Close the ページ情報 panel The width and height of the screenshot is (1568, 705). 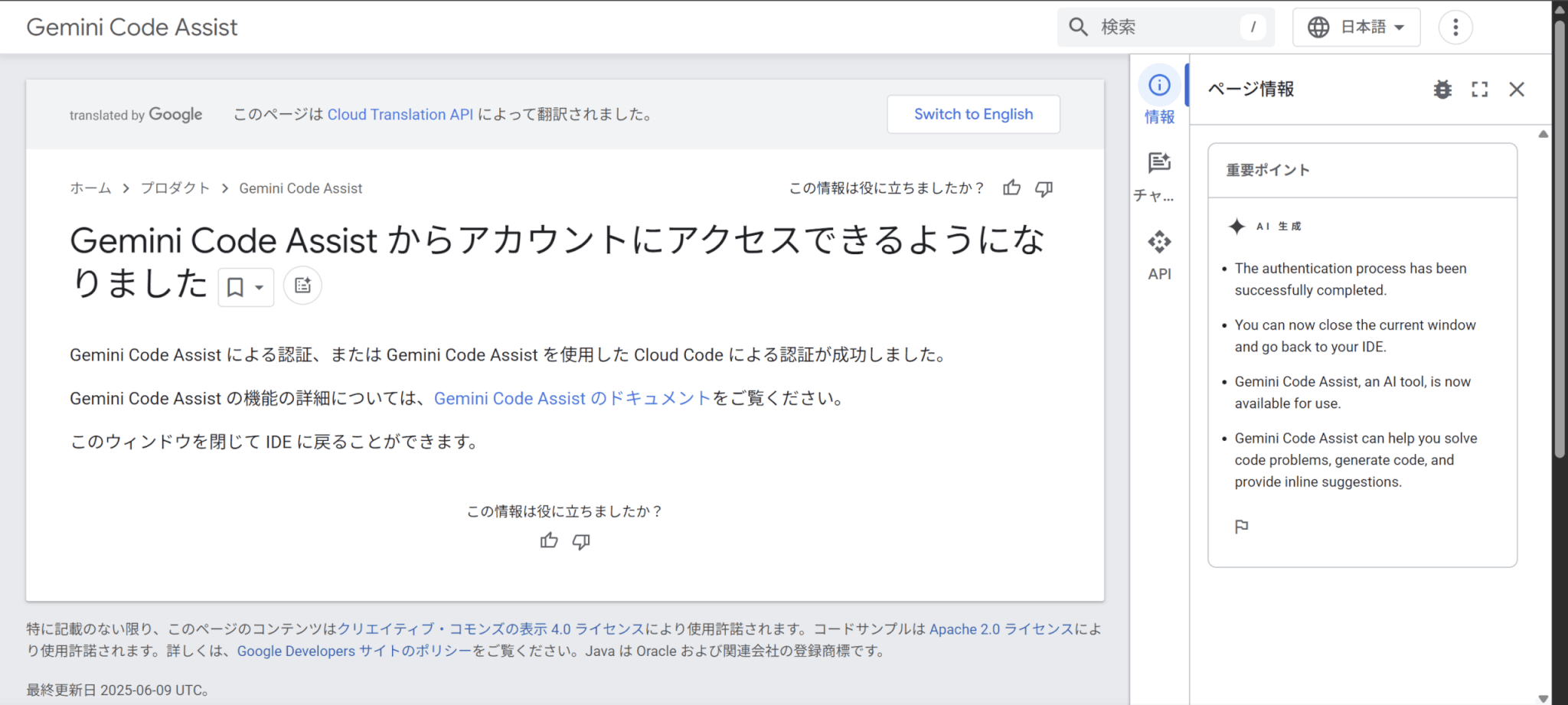pyautogui.click(x=1517, y=90)
